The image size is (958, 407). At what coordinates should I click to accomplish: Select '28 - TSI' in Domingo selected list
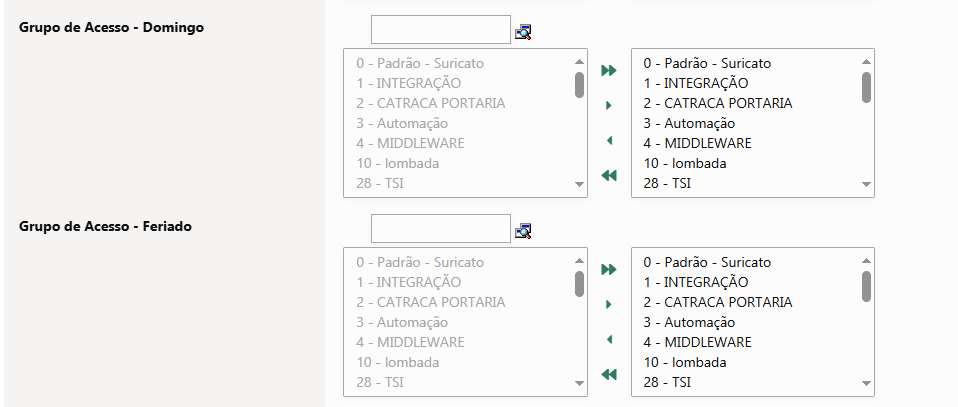tap(667, 183)
